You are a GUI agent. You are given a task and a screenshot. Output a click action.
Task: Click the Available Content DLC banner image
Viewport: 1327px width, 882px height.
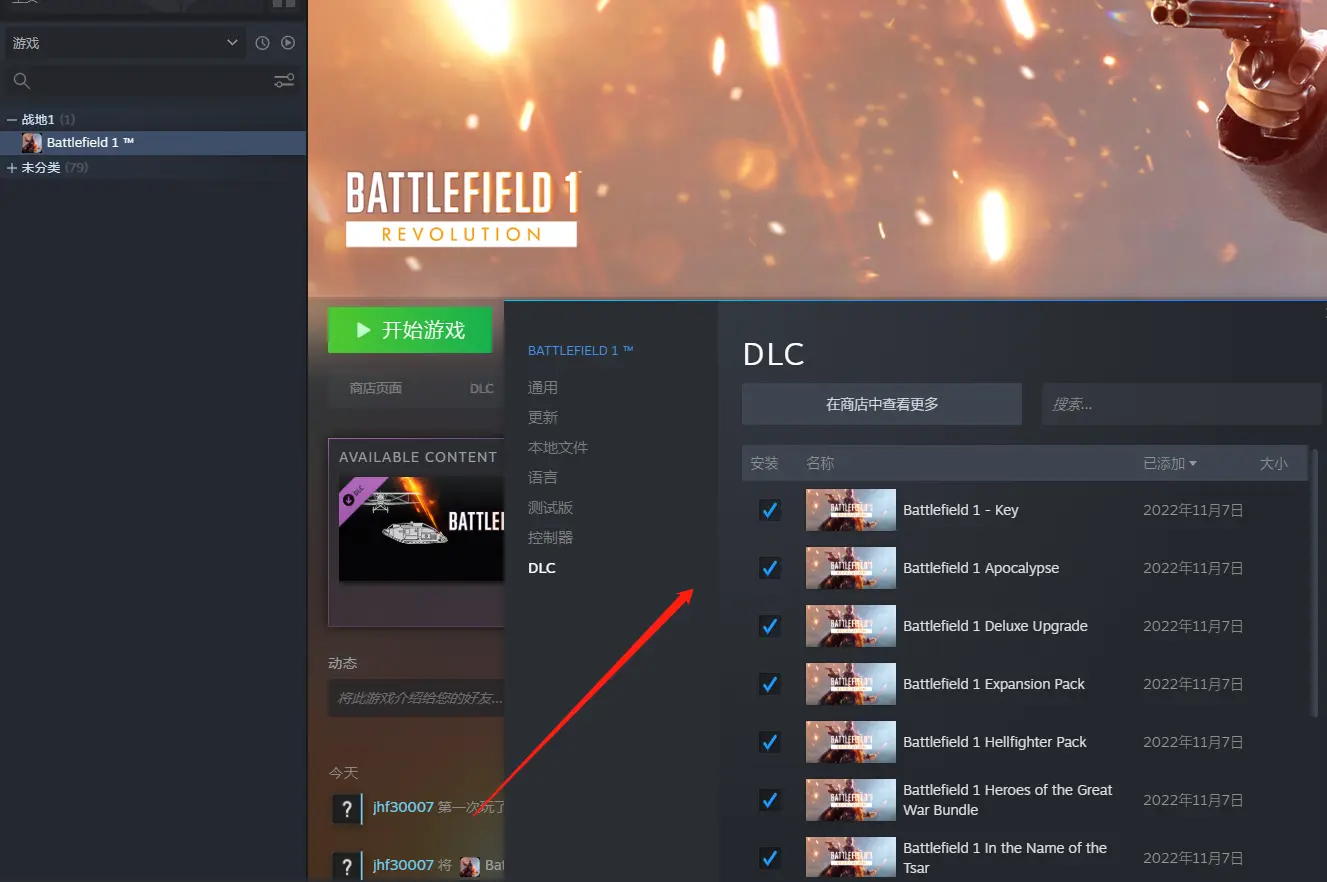[x=421, y=528]
